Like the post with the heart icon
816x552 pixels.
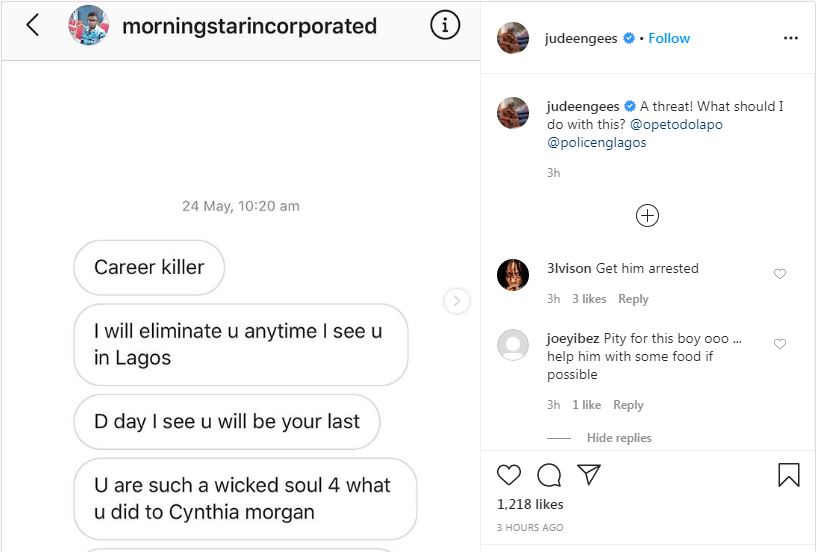(509, 474)
